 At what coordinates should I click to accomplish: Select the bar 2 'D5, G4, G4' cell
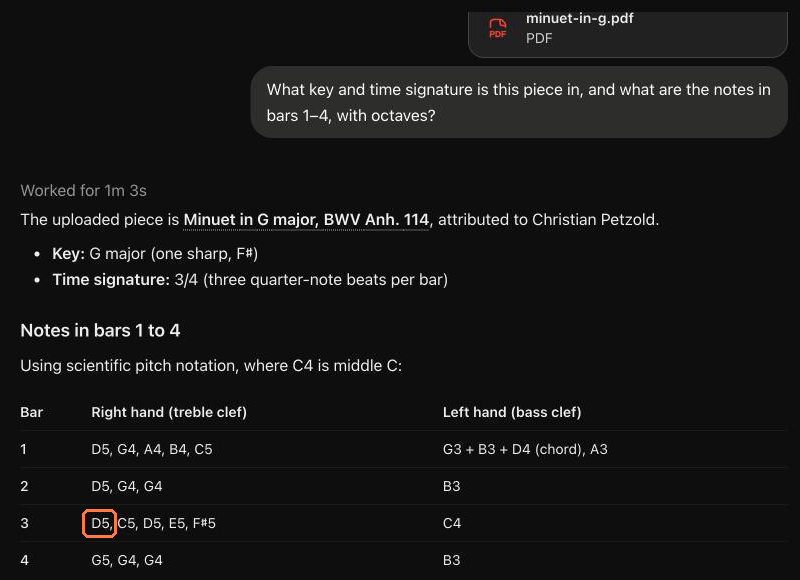127,486
